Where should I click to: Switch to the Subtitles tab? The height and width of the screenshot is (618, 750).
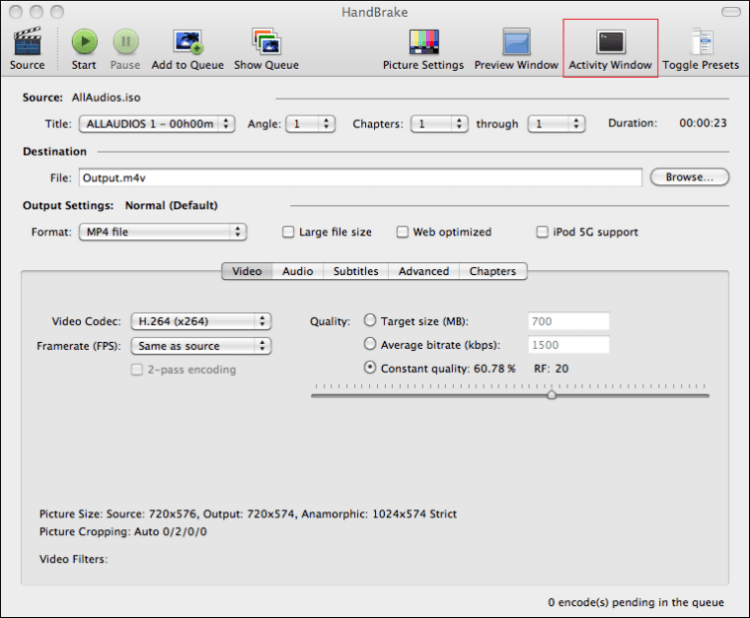(356, 271)
